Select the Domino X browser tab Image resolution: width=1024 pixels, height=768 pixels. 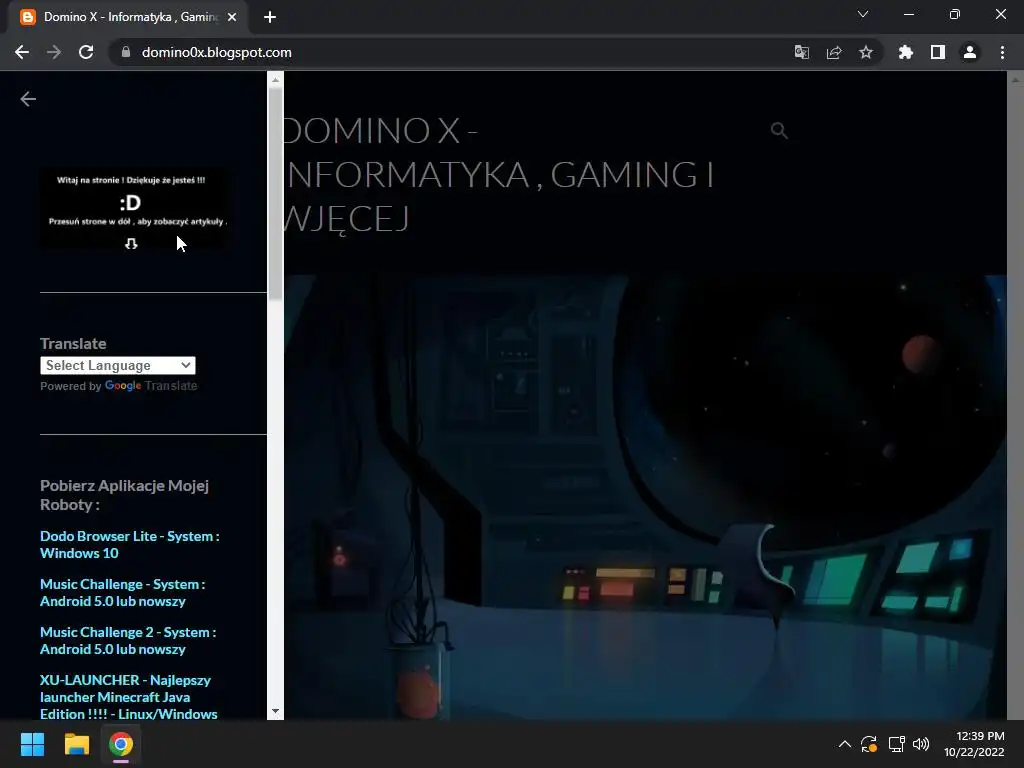127,17
